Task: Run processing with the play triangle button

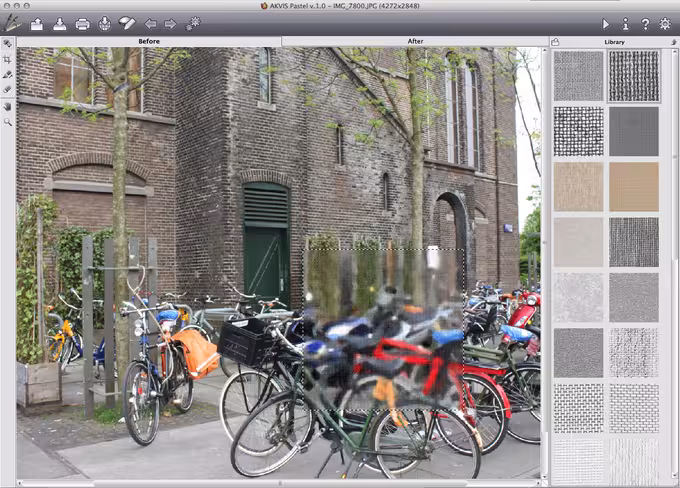Action: [605, 24]
